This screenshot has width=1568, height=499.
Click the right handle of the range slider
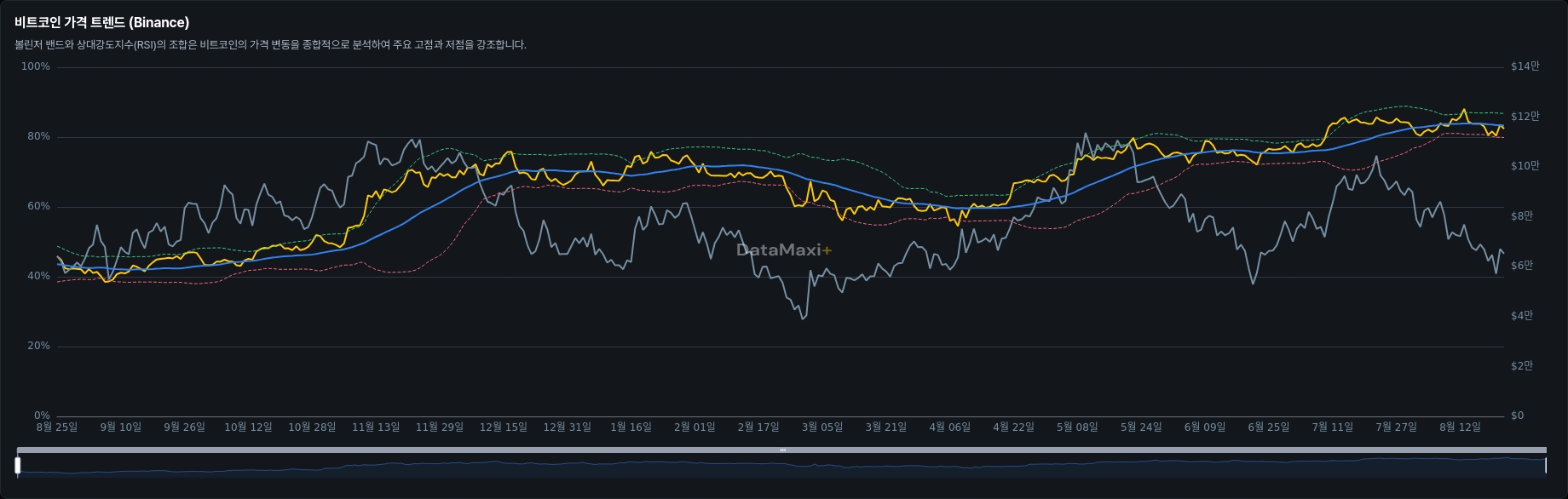click(1546, 465)
